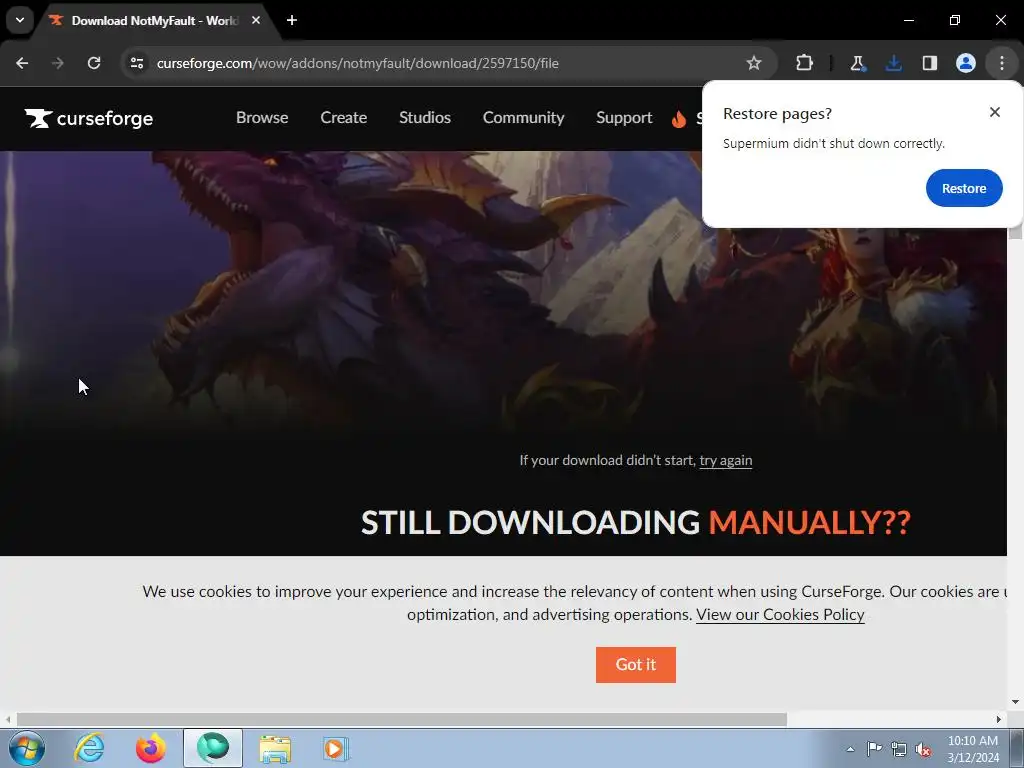The height and width of the screenshot is (768, 1024).
Task: Open a new tab with plus button
Action: pos(292,20)
